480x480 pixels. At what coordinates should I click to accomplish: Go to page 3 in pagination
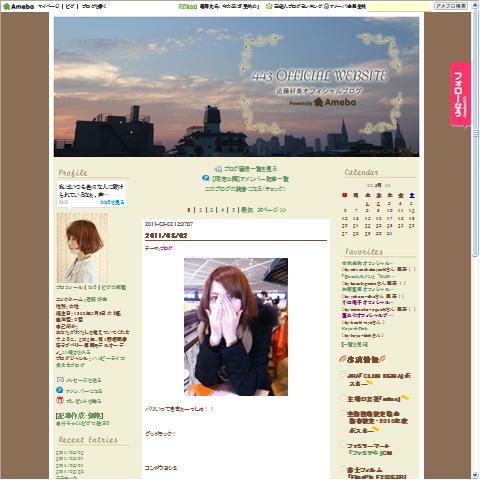pos(211,210)
